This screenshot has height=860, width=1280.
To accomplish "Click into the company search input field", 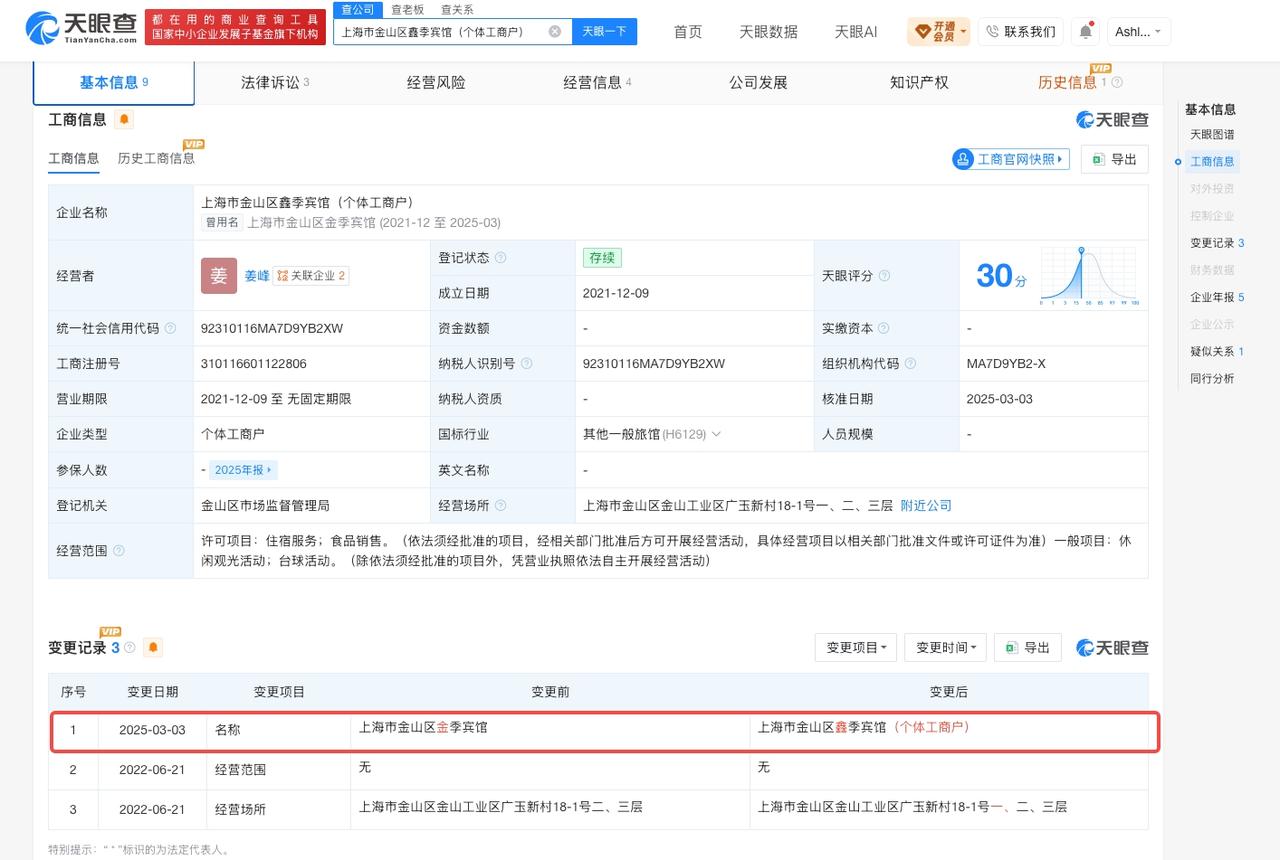I will click(443, 31).
